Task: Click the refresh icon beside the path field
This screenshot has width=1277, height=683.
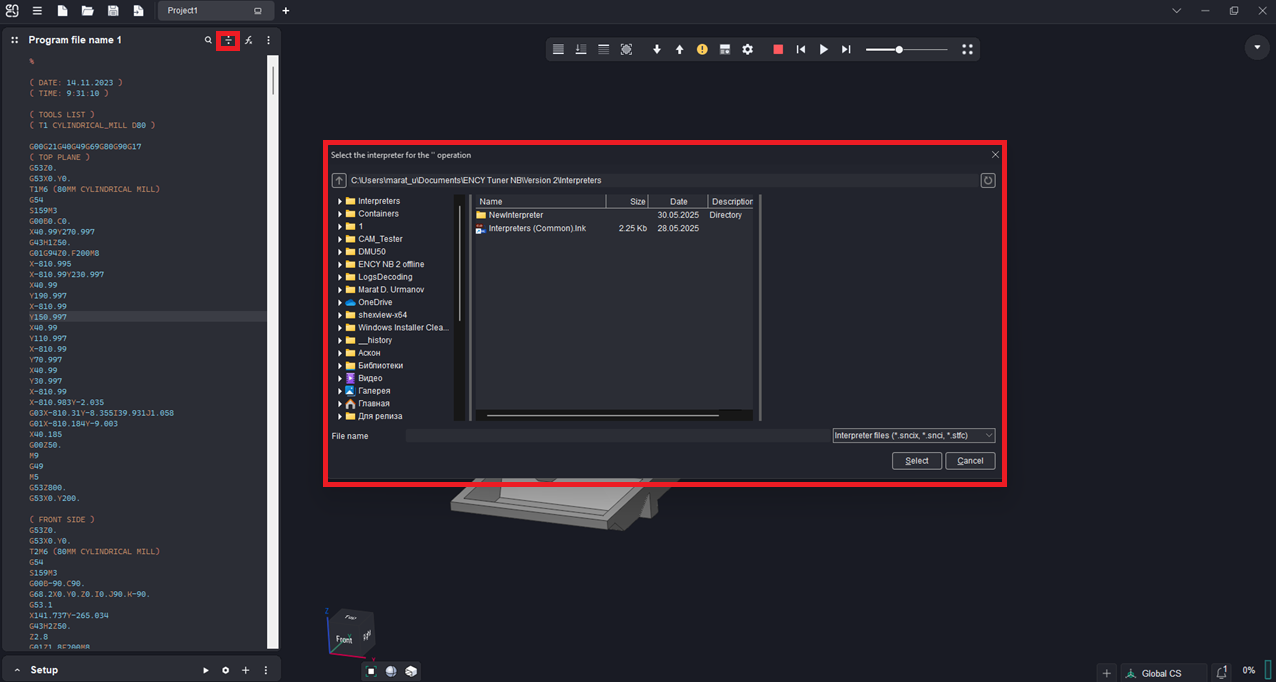Action: [987, 181]
